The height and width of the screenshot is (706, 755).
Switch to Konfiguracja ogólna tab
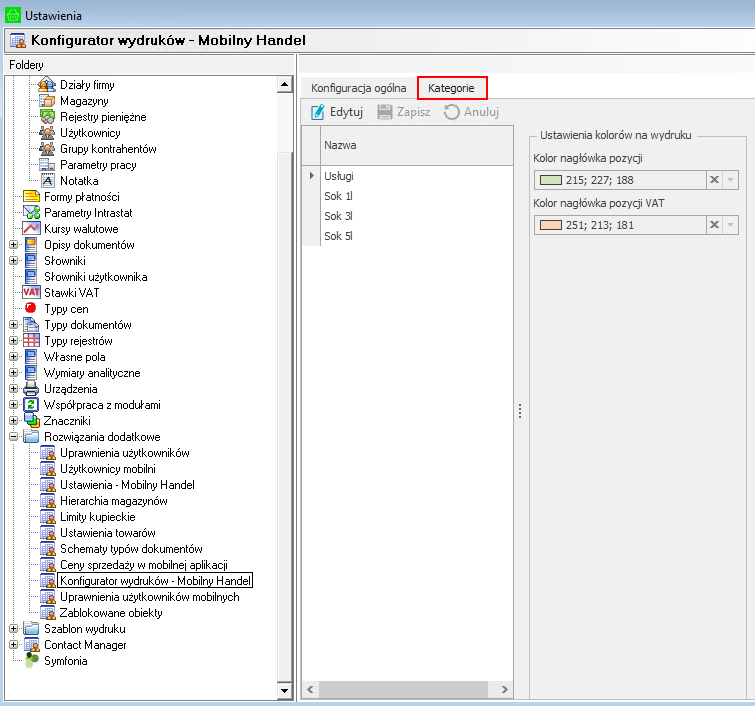pyautogui.click(x=358, y=88)
